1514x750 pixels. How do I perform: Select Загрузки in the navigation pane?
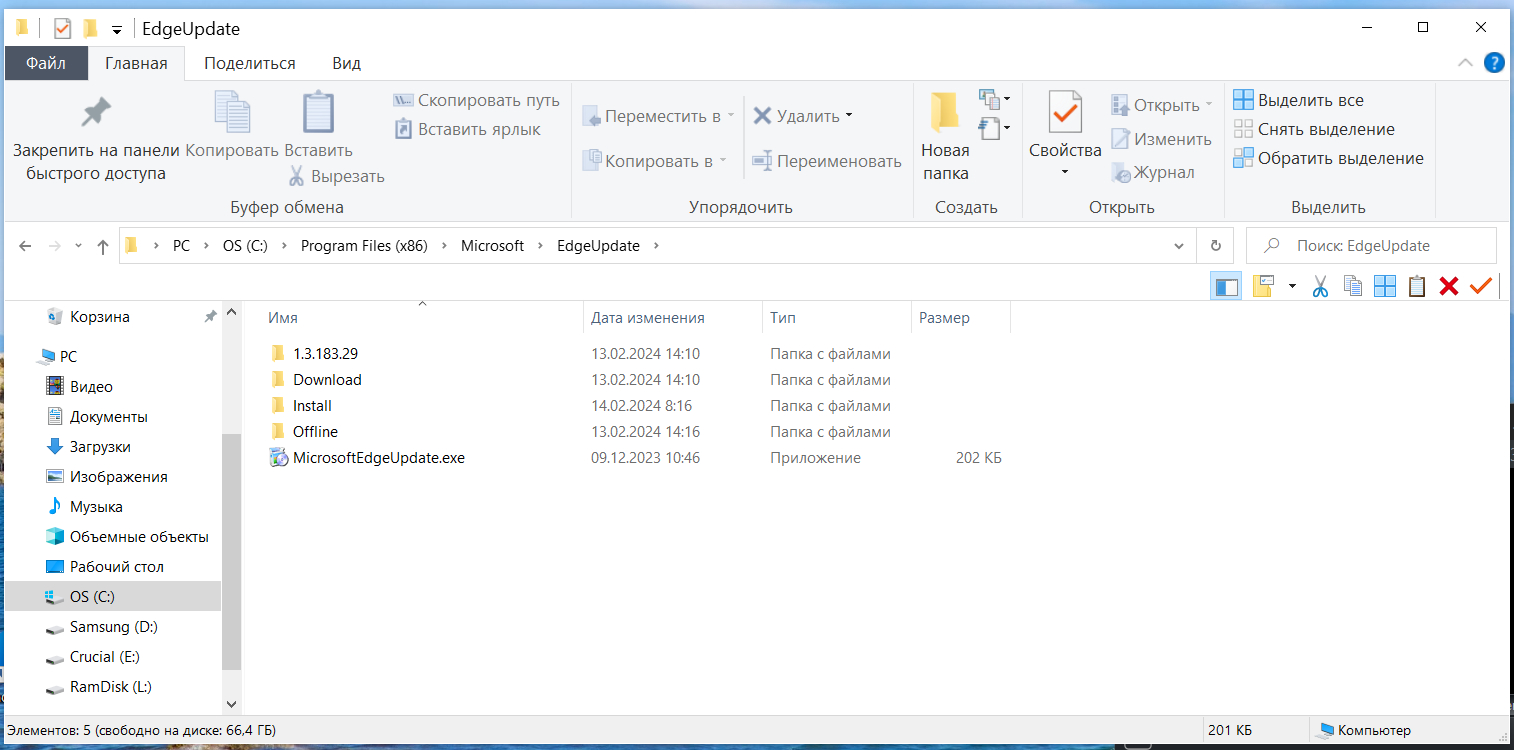pyautogui.click(x=100, y=447)
